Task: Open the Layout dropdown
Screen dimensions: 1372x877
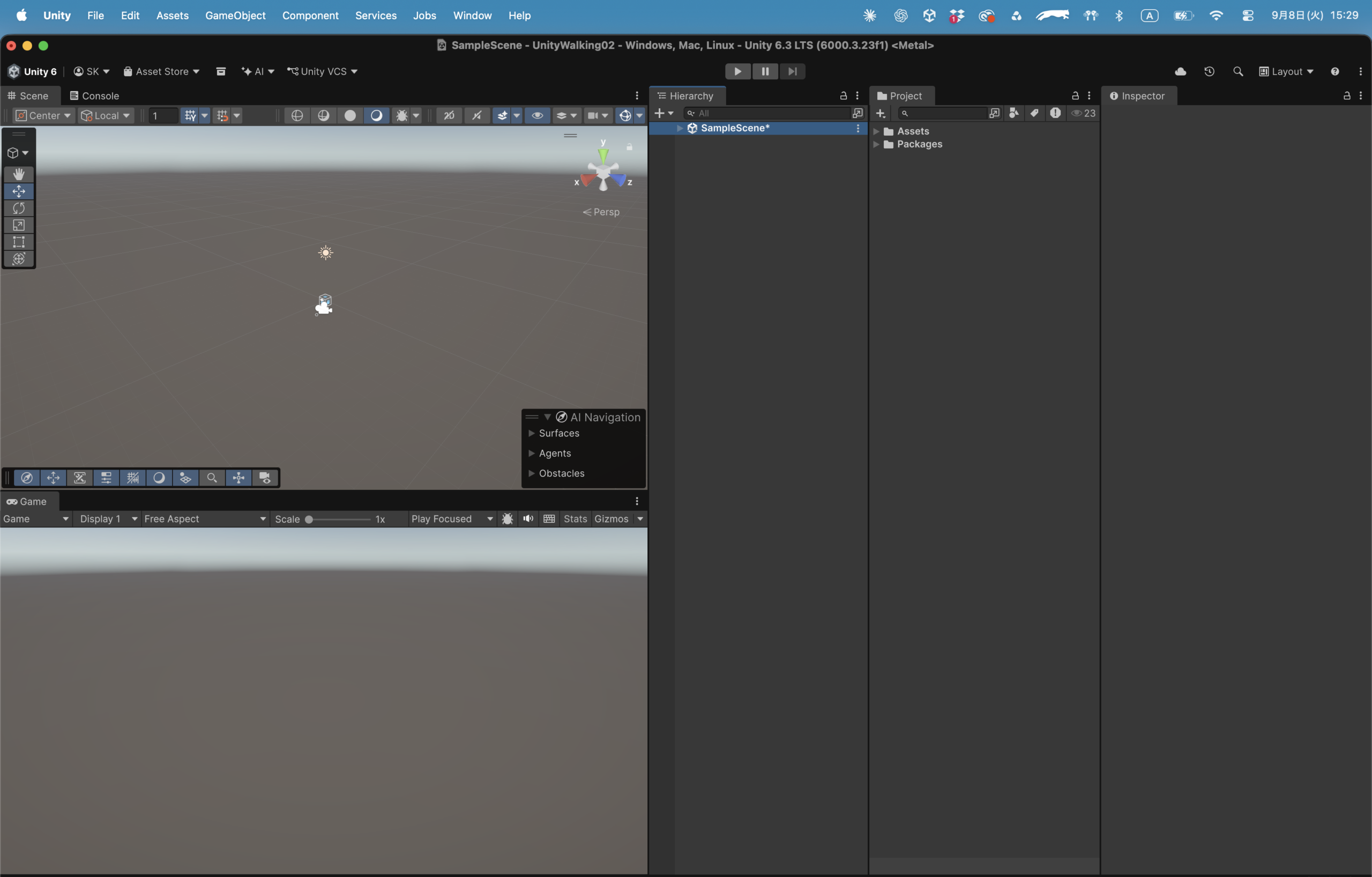Action: click(1287, 71)
